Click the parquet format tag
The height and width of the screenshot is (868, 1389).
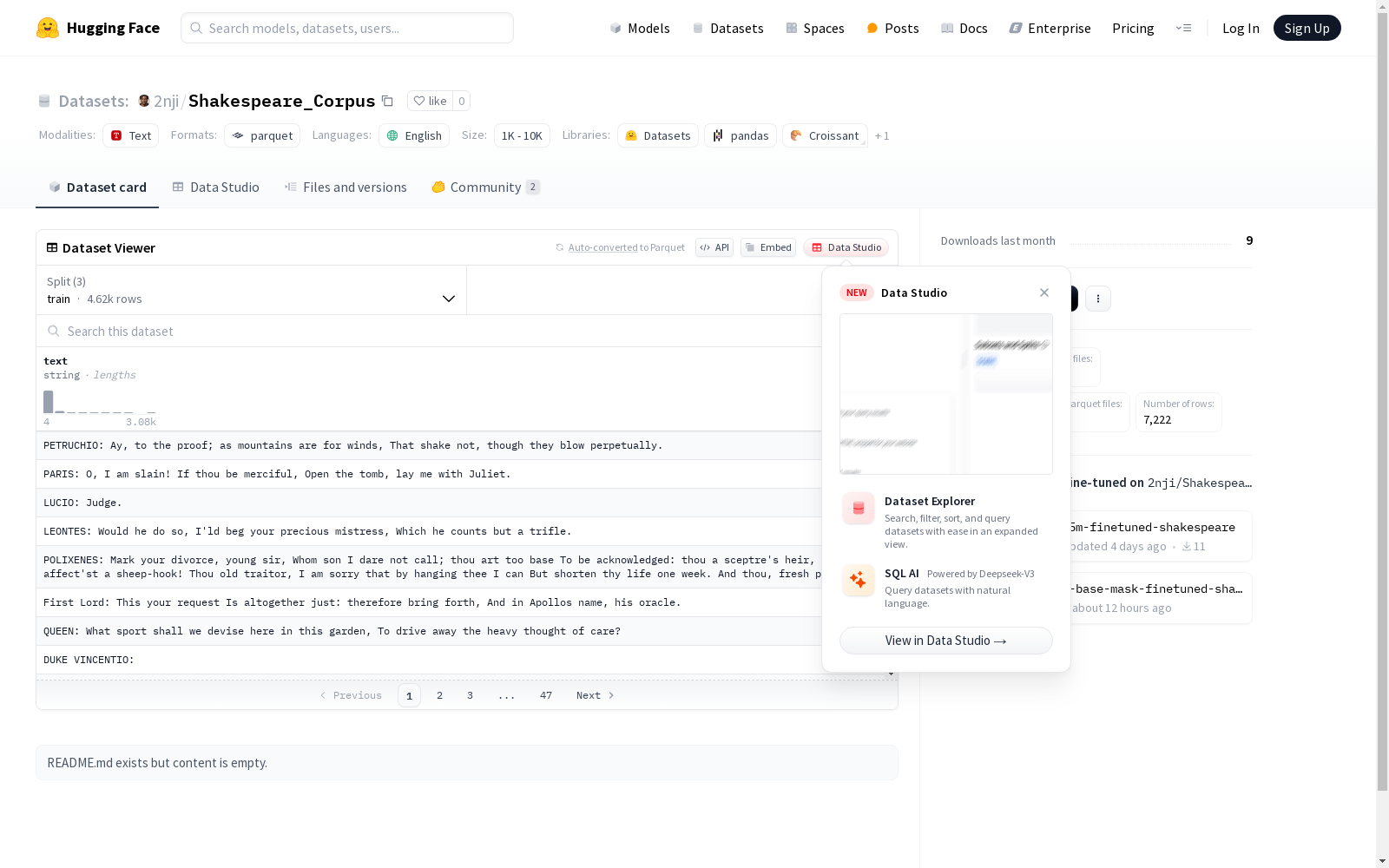pyautogui.click(x=262, y=135)
